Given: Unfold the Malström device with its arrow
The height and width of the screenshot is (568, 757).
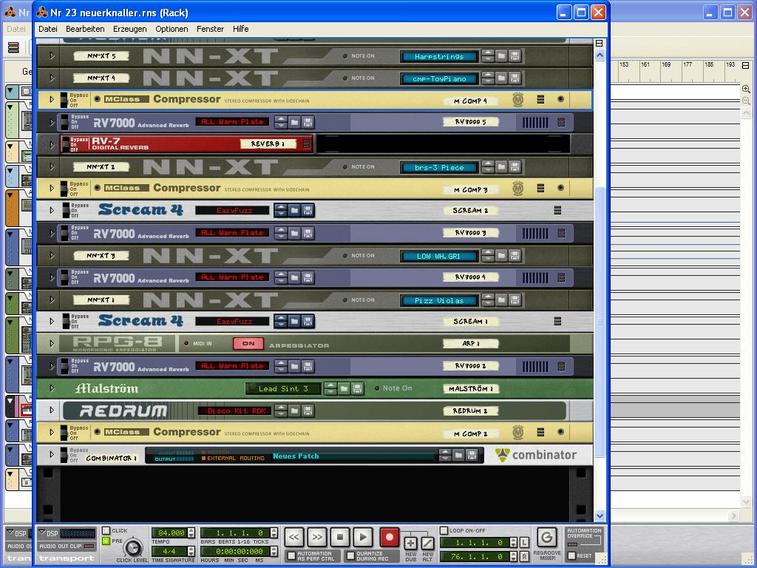Looking at the screenshot, I should point(52,388).
